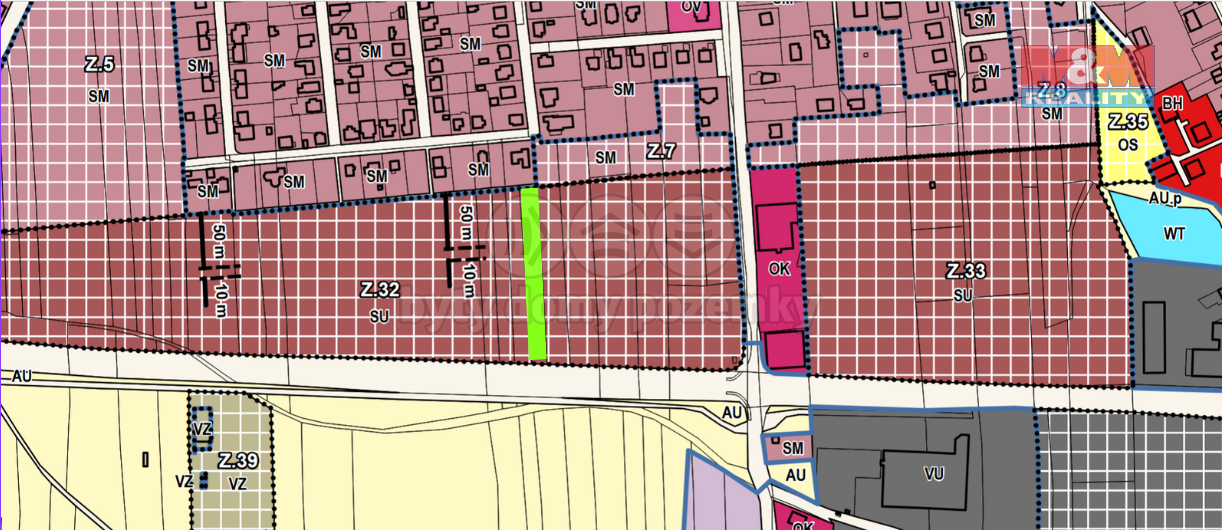Viewport: 1222px width, 530px height.
Task: Click the OK label on magenta building
Action: pos(779,269)
